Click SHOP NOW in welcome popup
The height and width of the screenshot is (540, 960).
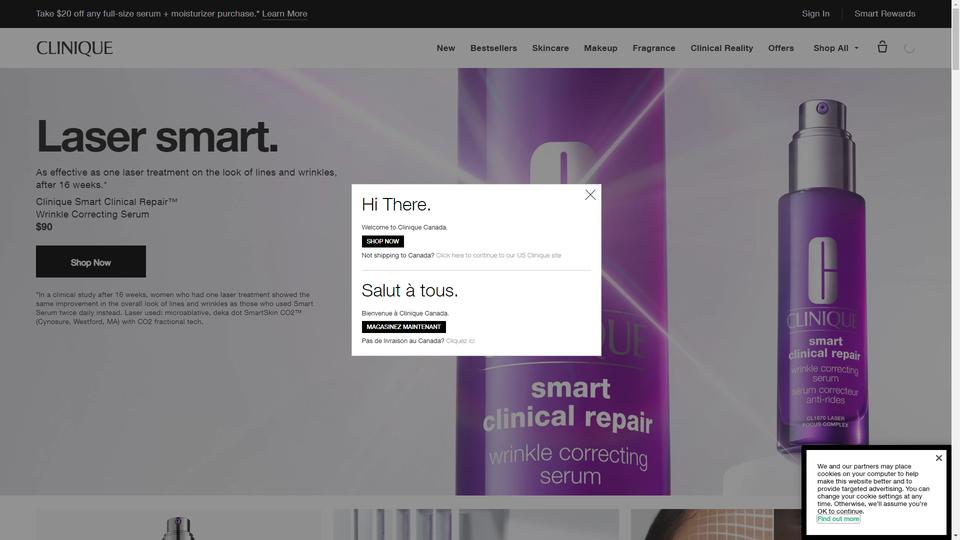point(383,241)
